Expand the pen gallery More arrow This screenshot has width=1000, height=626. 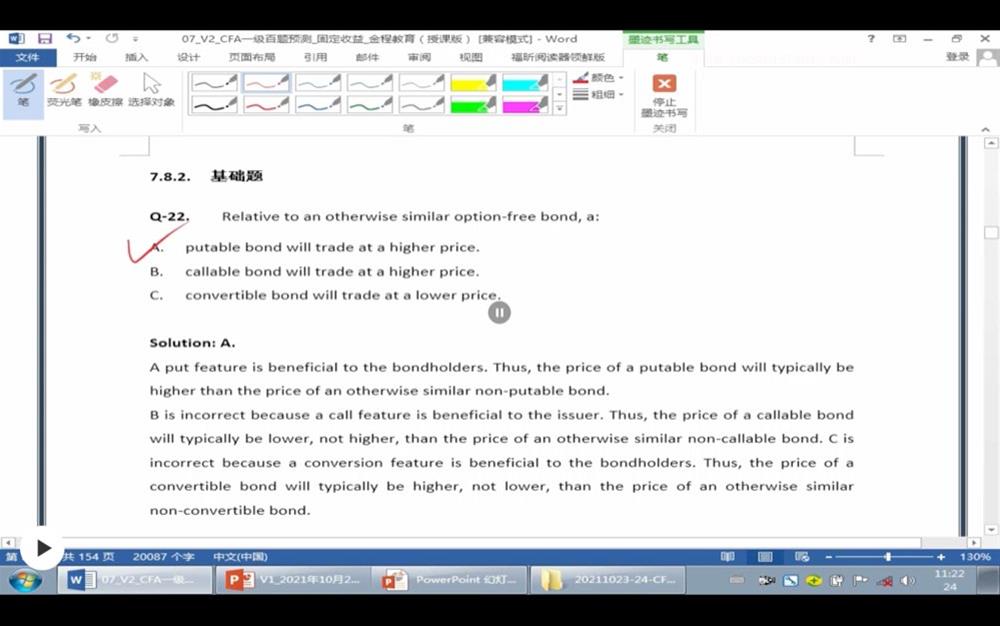559,108
